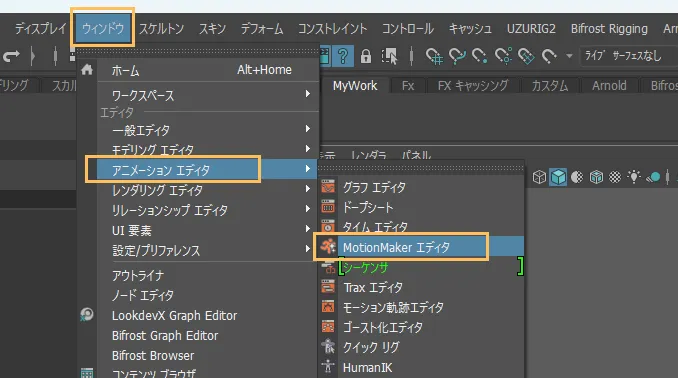Viewport: 678px width, 378px height.
Task: Click the ライブ サーフェスなし field
Action: tap(629, 56)
